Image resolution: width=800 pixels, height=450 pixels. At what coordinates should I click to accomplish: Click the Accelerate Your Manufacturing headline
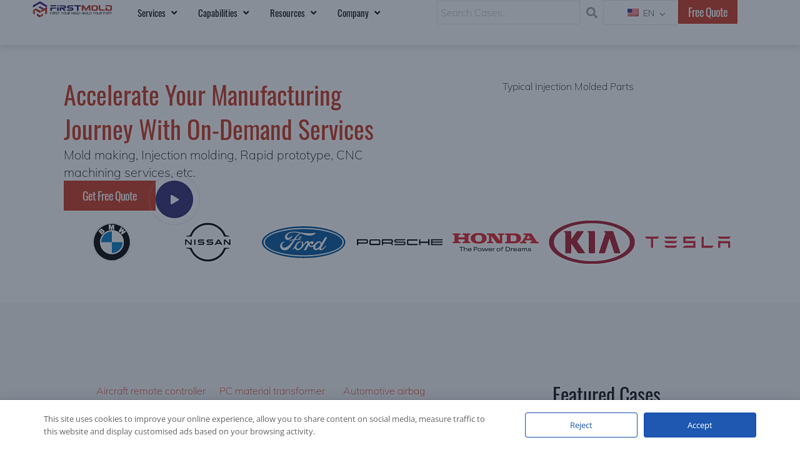pyautogui.click(x=219, y=112)
